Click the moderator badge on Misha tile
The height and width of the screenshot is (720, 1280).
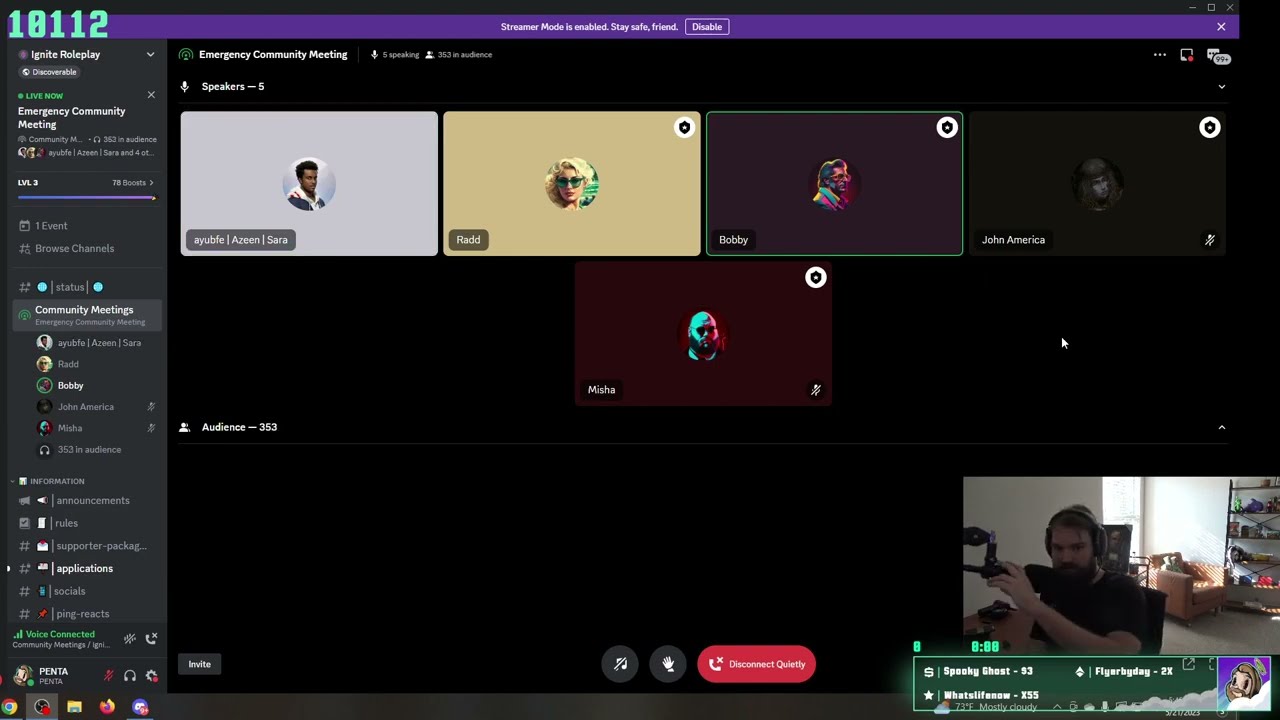point(816,278)
